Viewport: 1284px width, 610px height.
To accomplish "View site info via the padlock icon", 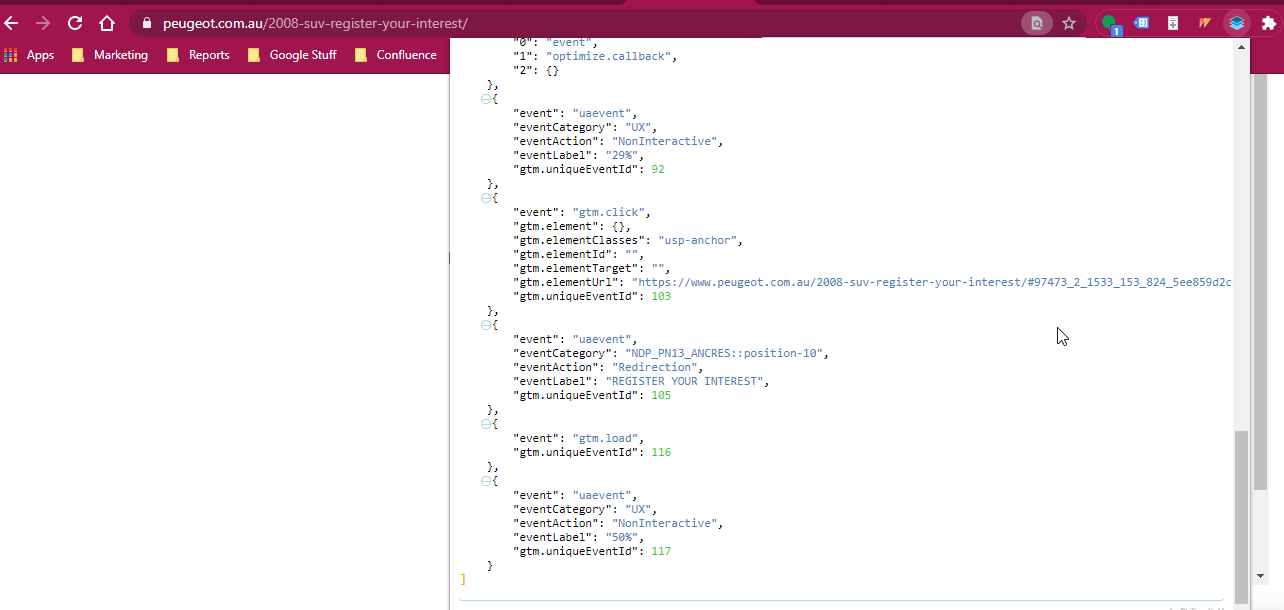I will pyautogui.click(x=147, y=23).
